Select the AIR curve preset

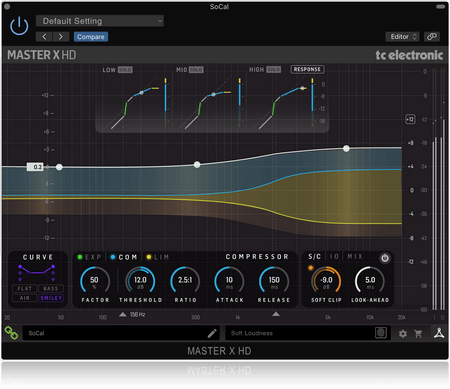[24, 298]
